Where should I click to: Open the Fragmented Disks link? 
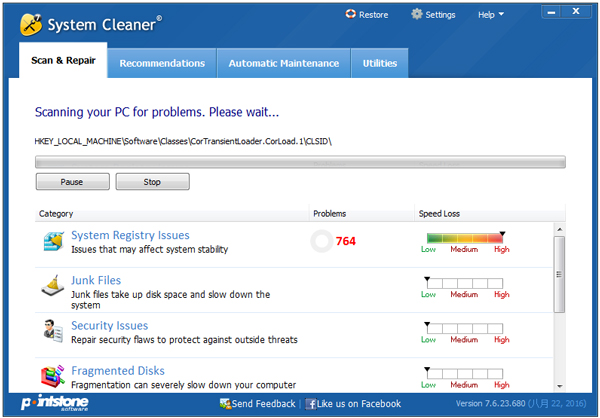click(x=118, y=371)
